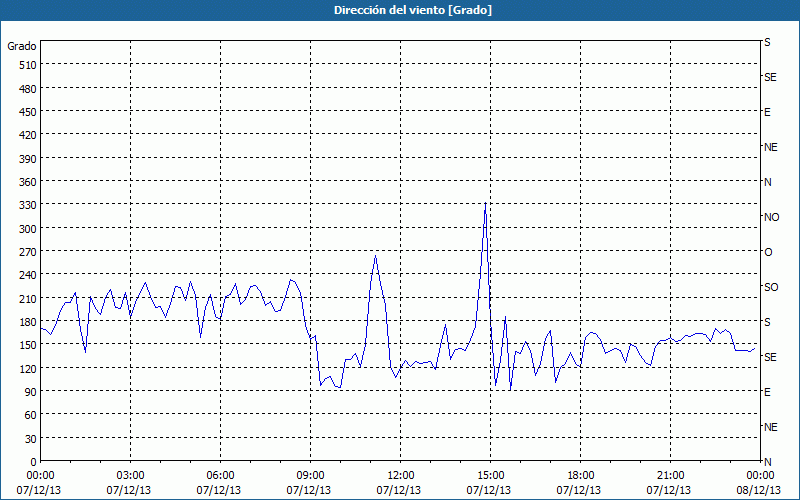This screenshot has height=500, width=800.
Task: Click the 12:00 time label on x-axis
Action: pyautogui.click(x=401, y=476)
